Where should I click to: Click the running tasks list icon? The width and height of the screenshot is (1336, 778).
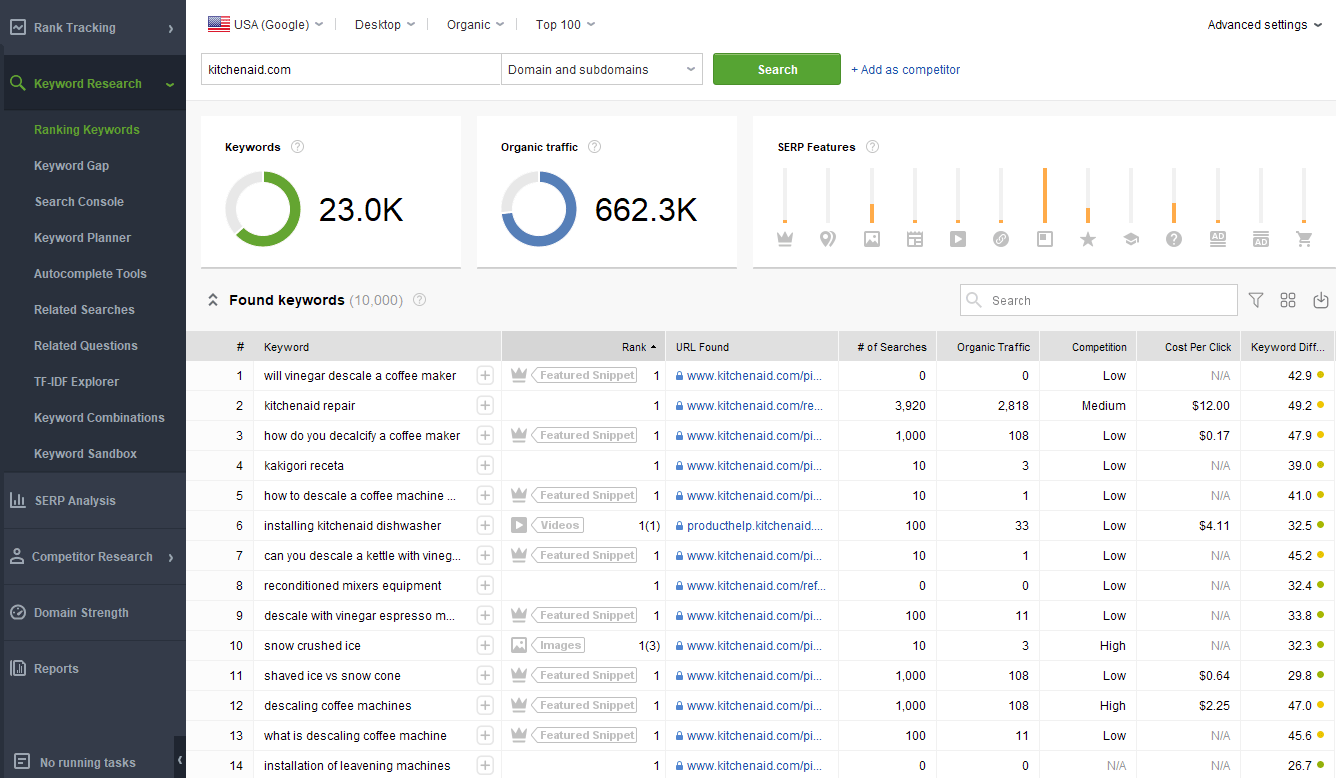[x=21, y=763]
